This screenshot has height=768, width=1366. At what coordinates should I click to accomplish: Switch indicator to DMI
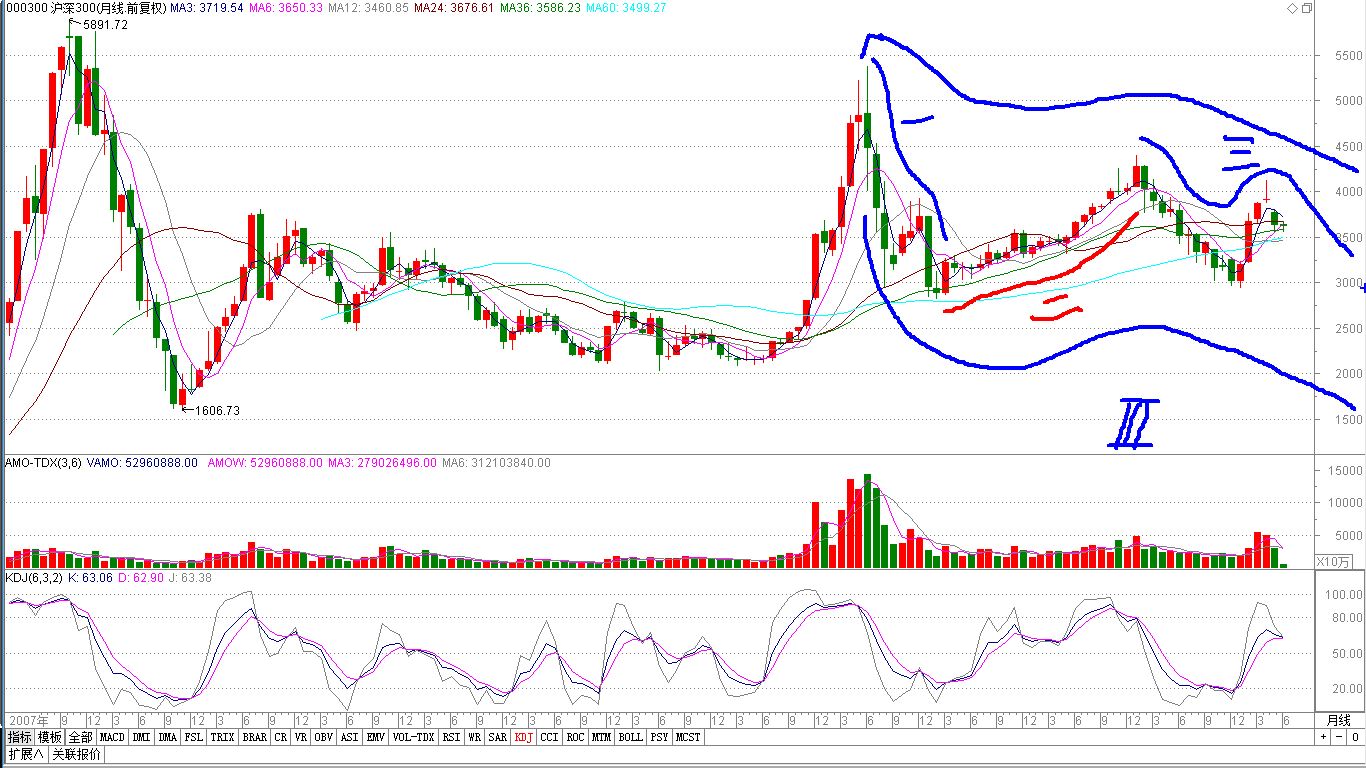142,737
